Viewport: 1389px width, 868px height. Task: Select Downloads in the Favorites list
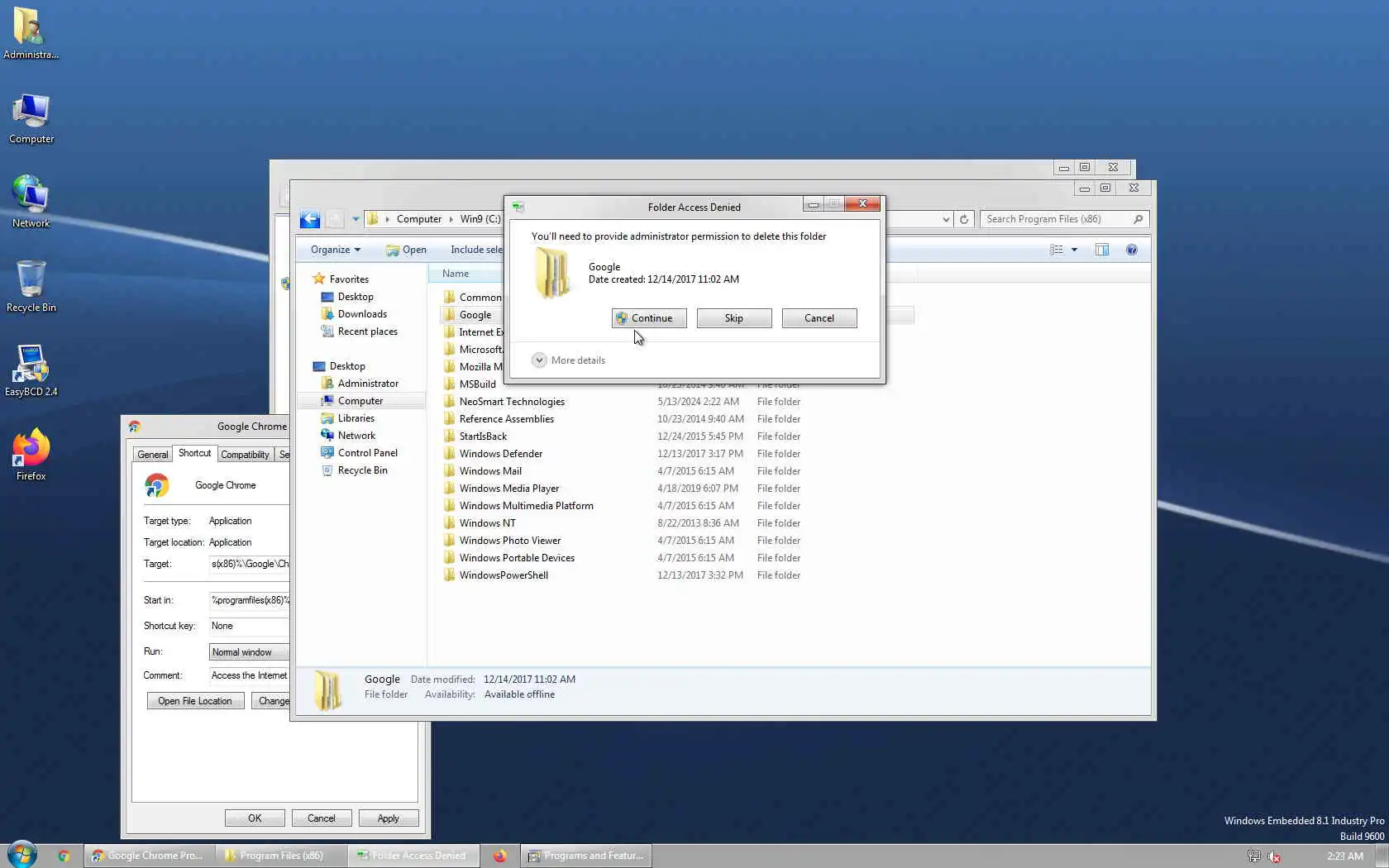click(362, 314)
